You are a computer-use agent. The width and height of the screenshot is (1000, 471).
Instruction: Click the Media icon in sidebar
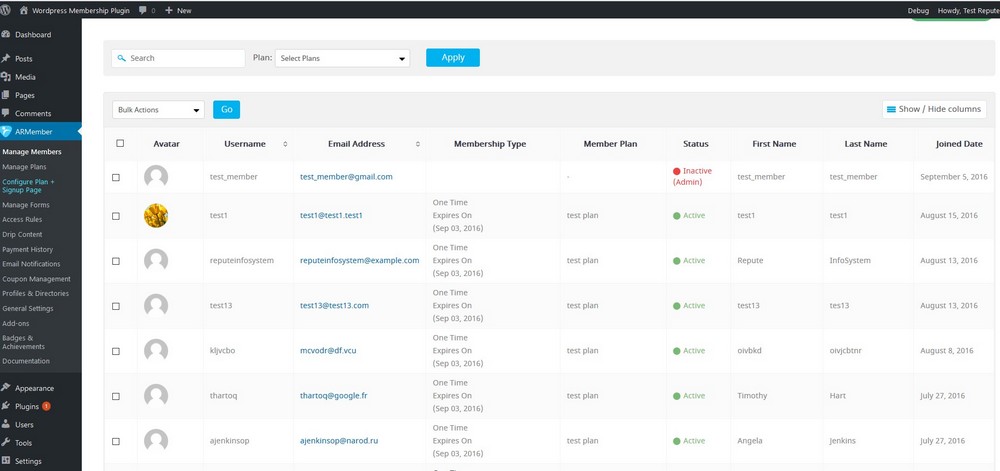coord(6,76)
